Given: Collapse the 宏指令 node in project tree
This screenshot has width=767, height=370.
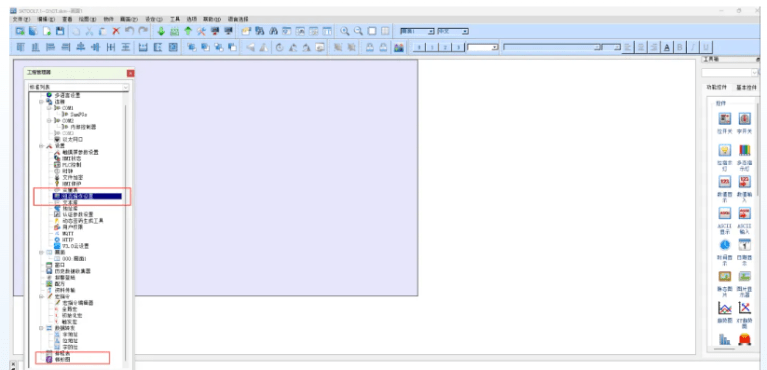Looking at the screenshot, I should [x=42, y=297].
